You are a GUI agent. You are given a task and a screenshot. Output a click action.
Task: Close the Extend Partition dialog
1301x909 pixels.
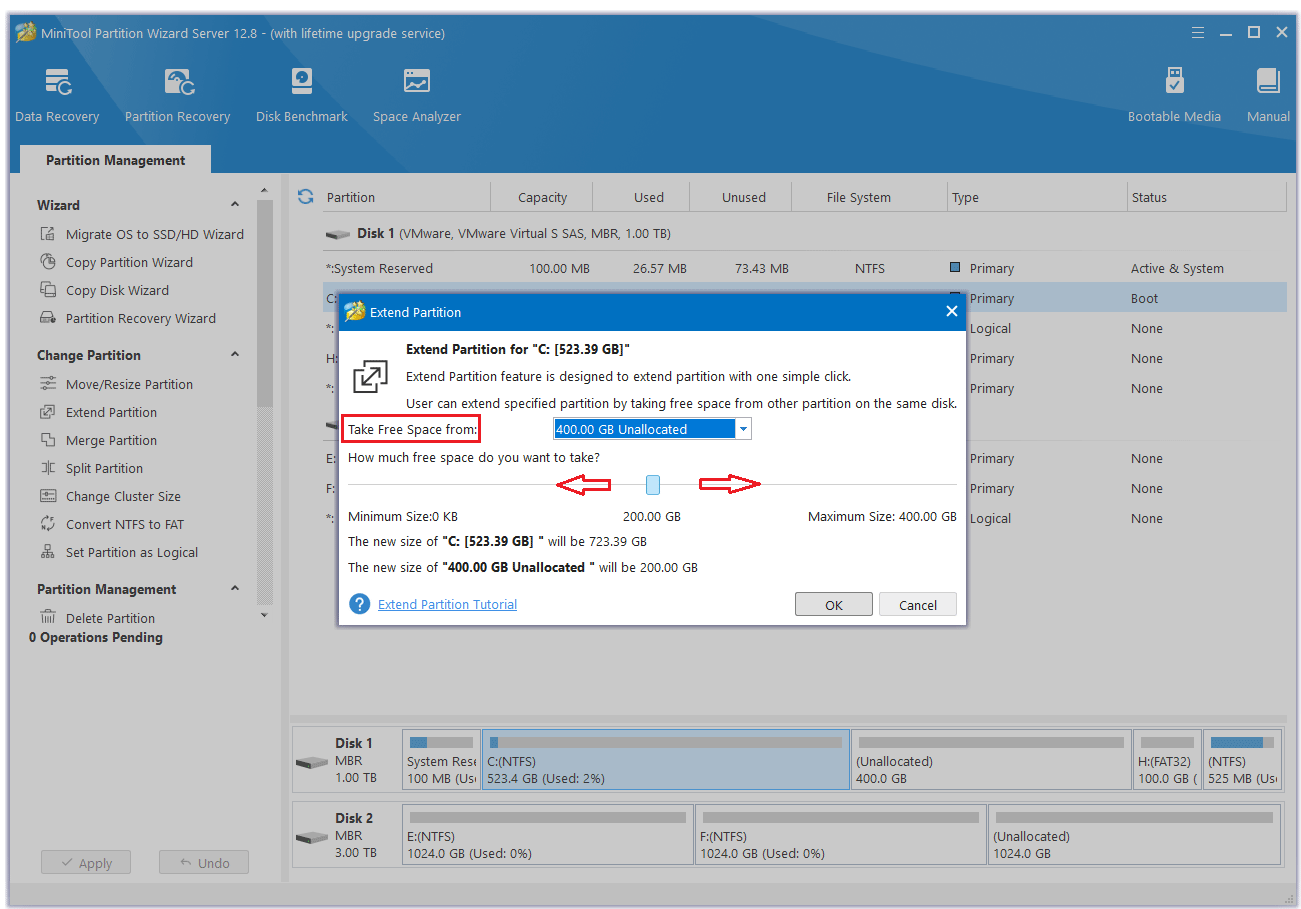(952, 312)
